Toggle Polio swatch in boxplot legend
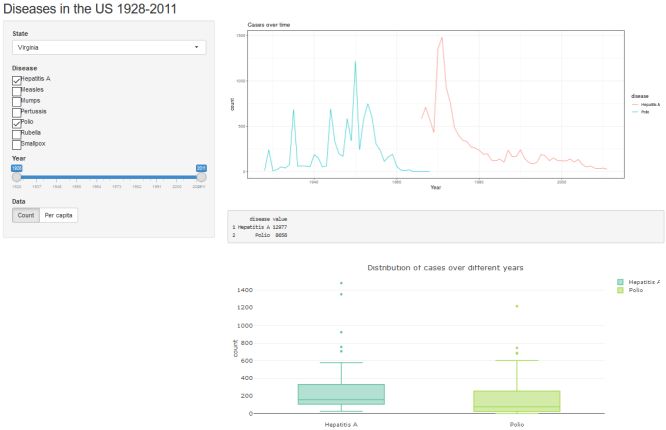The image size is (666, 430). (620, 290)
